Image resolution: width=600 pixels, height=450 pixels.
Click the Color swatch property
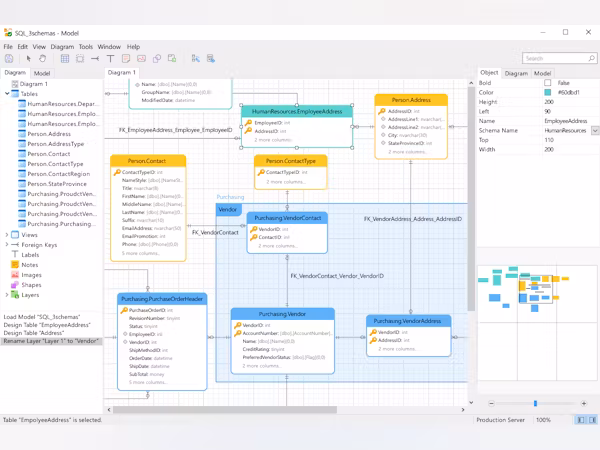pyautogui.click(x=548, y=92)
